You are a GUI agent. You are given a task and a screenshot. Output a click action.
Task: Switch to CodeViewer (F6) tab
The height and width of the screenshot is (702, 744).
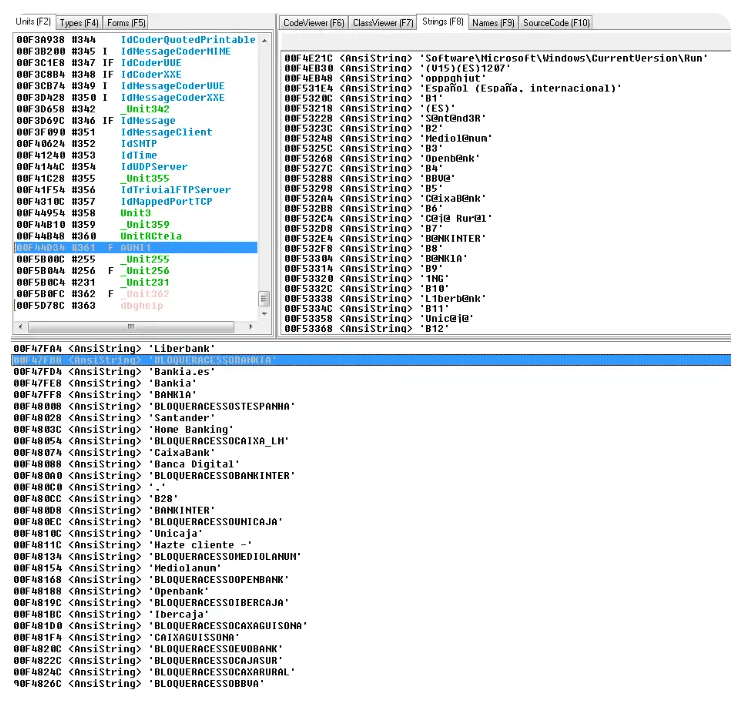[313, 23]
